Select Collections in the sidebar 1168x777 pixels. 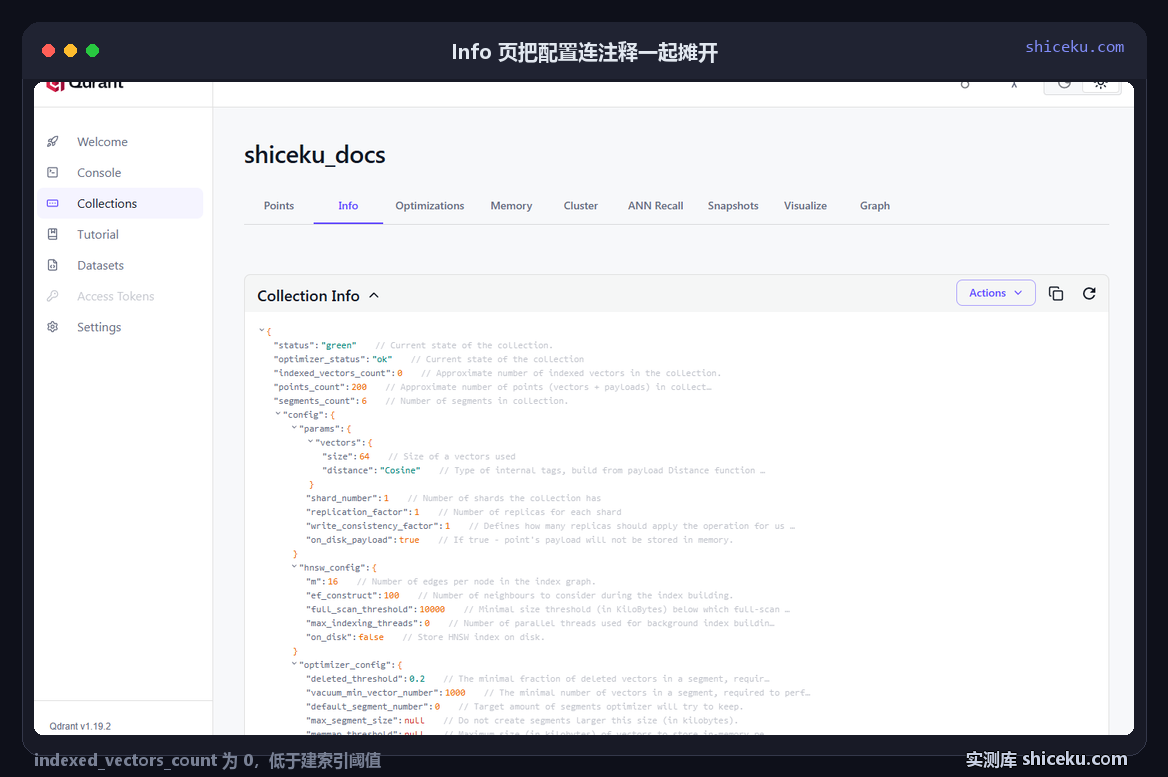click(120, 203)
